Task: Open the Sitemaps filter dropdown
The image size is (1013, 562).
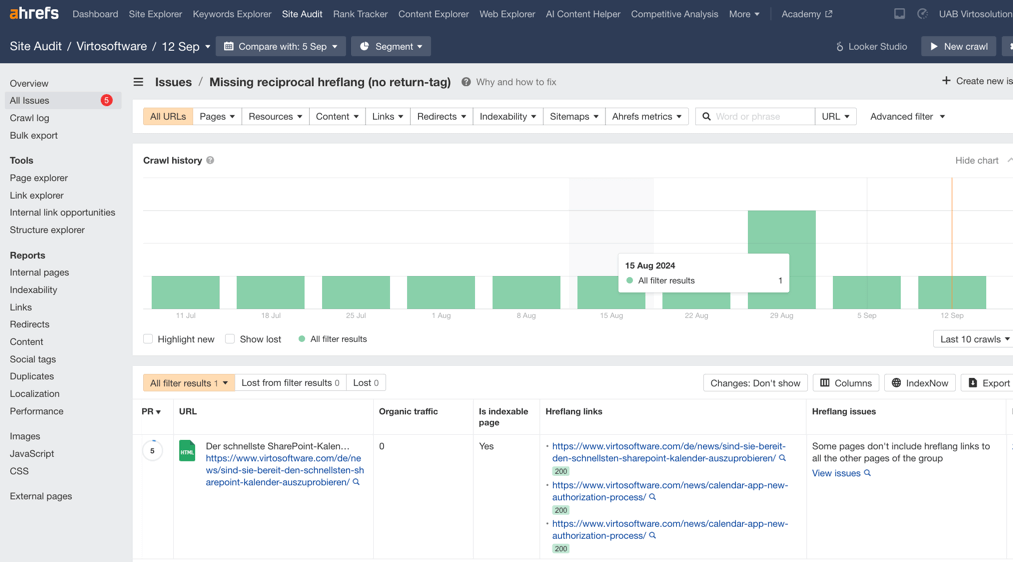Action: (x=574, y=116)
